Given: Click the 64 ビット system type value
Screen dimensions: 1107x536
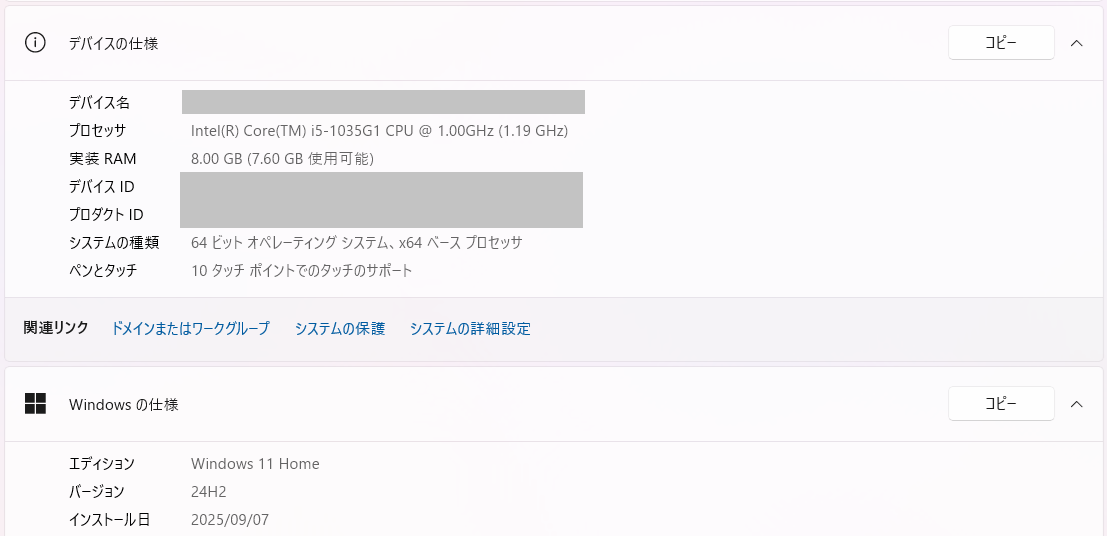Looking at the screenshot, I should click(356, 242).
